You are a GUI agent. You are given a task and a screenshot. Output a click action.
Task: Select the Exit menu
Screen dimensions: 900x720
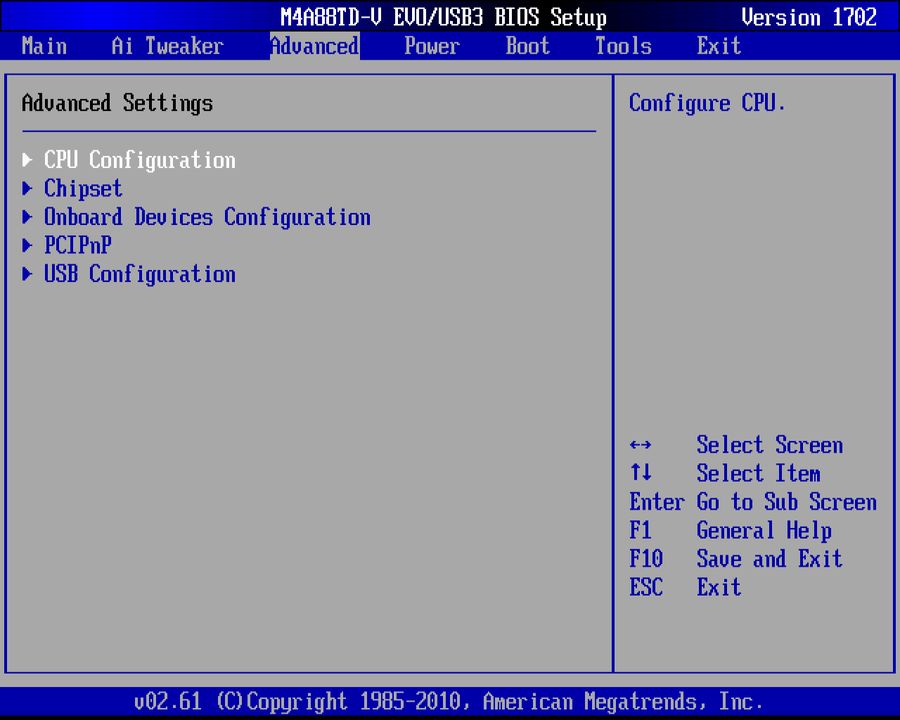pyautogui.click(x=719, y=46)
